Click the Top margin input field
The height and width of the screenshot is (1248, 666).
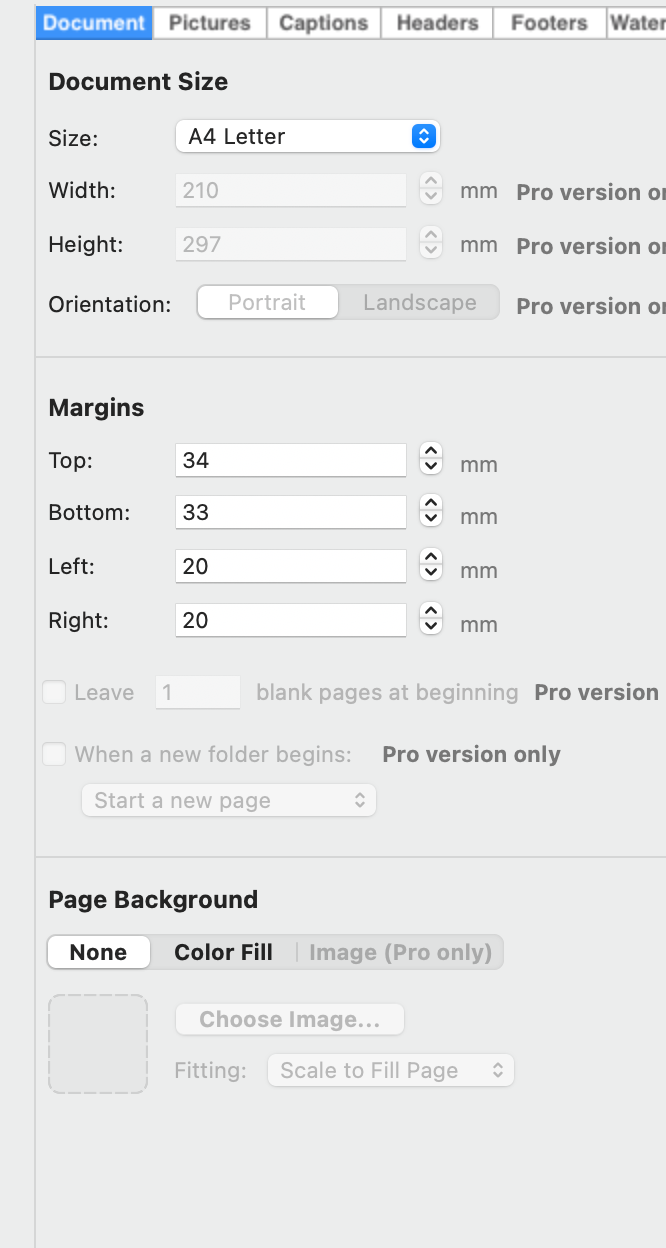[290, 460]
